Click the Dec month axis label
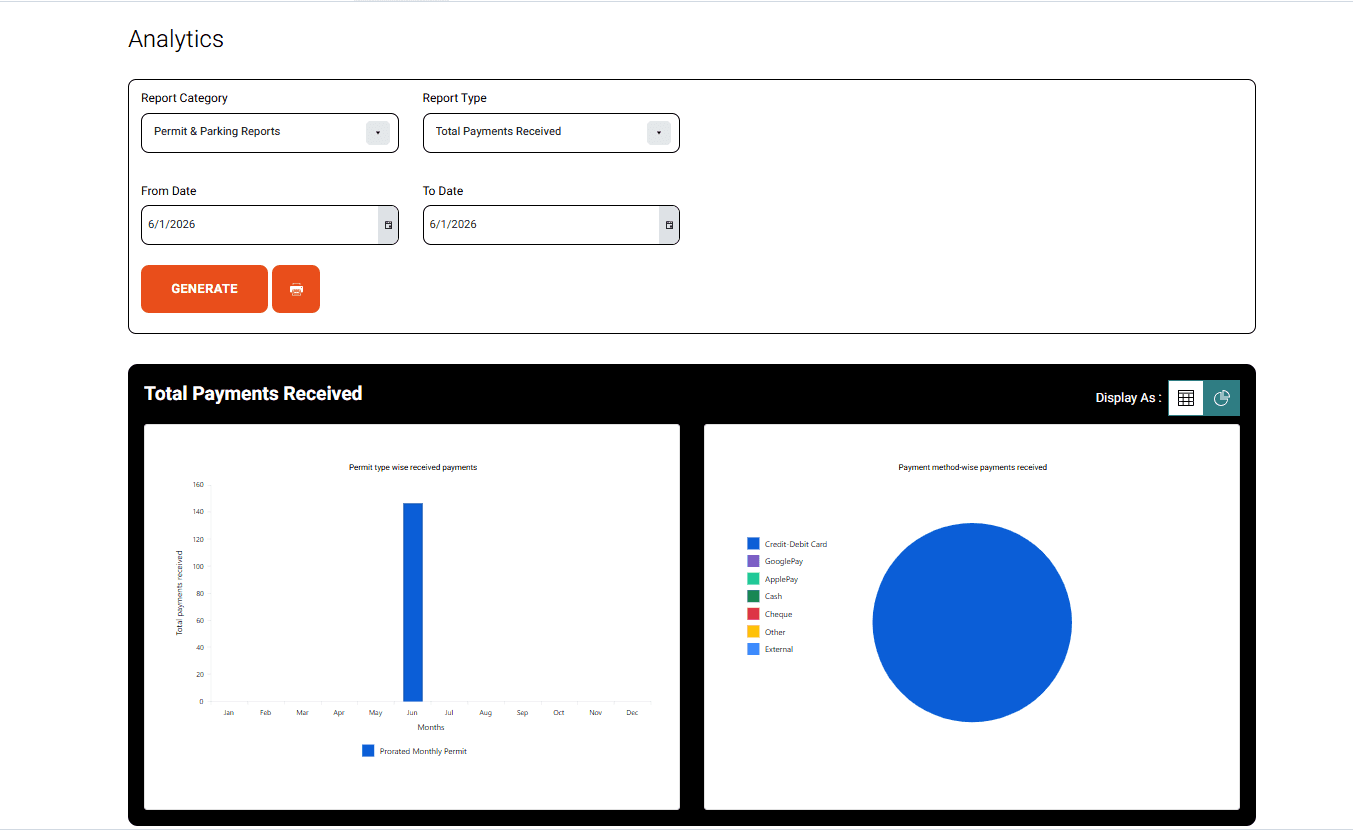The image size is (1353, 832). [x=632, y=713]
